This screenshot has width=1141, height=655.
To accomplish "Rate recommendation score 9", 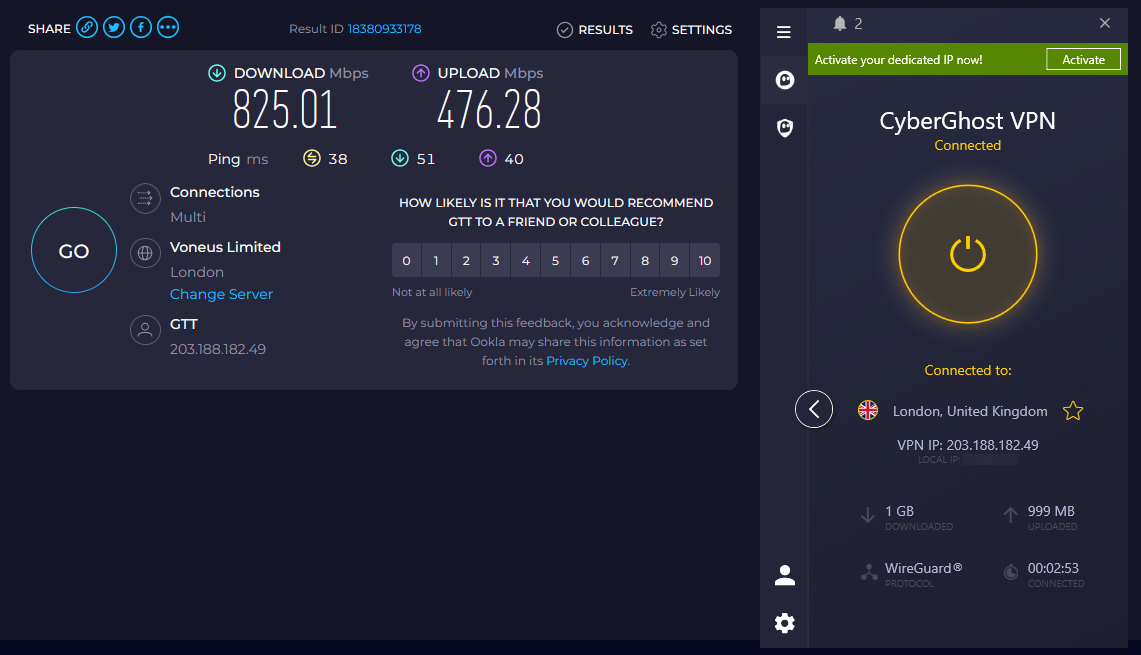I will click(675, 261).
